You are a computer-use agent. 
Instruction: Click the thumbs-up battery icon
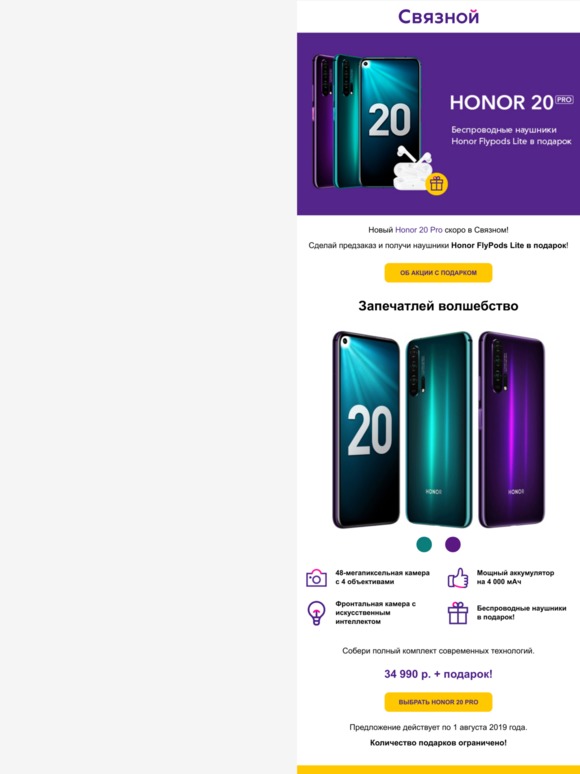point(458,578)
